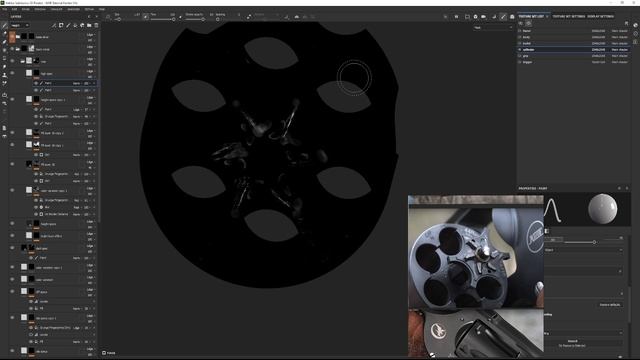Image resolution: width=640 pixels, height=360 pixels.
Task: Switch to Display Settings tab
Action: click(600, 17)
